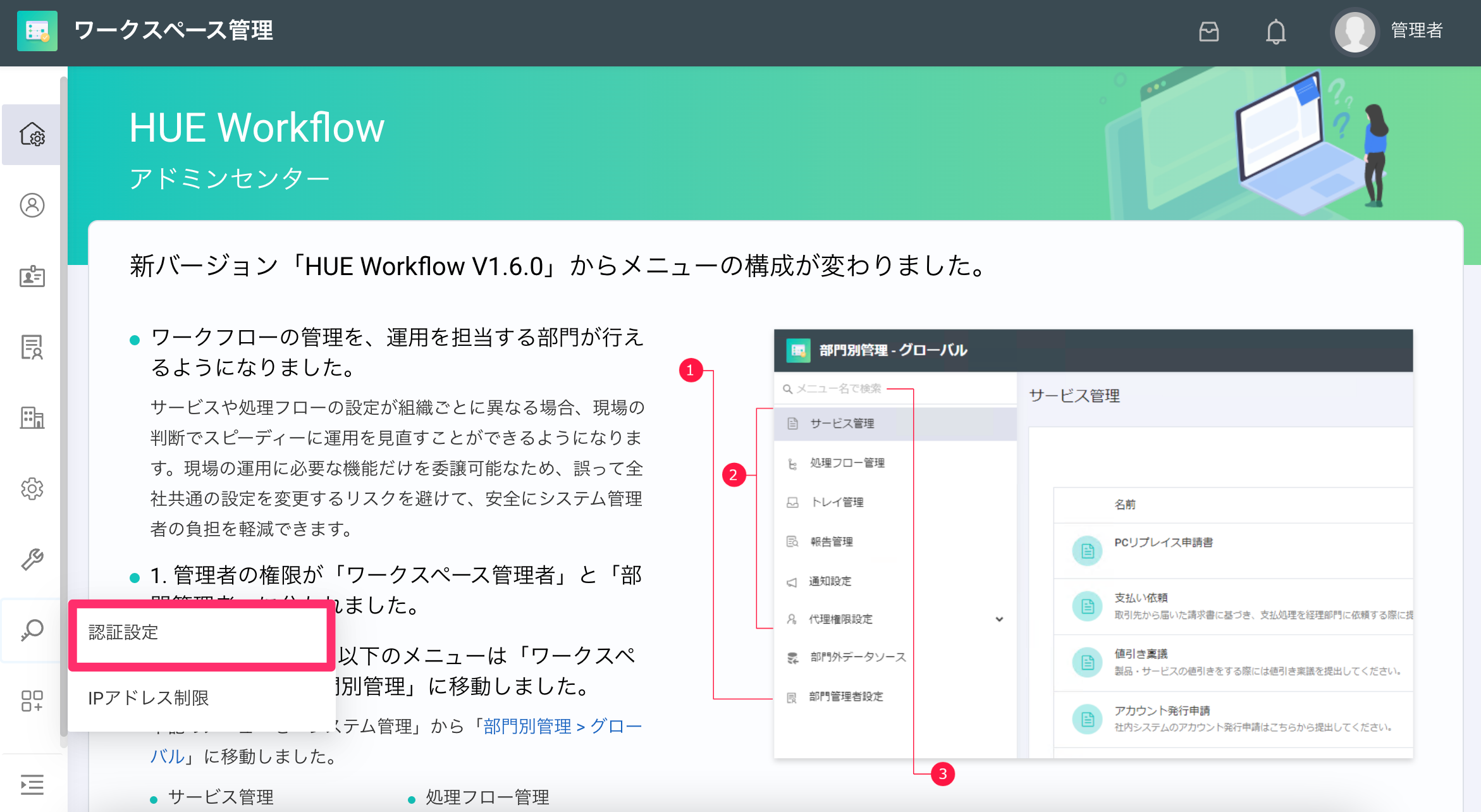Click 部門外データソース in the preview screenshot menu
The image size is (1481, 812).
click(858, 658)
